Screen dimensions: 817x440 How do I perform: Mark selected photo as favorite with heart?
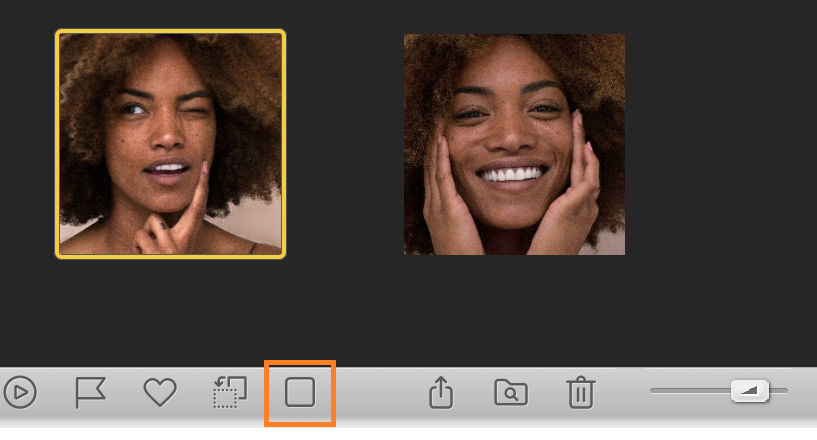160,393
